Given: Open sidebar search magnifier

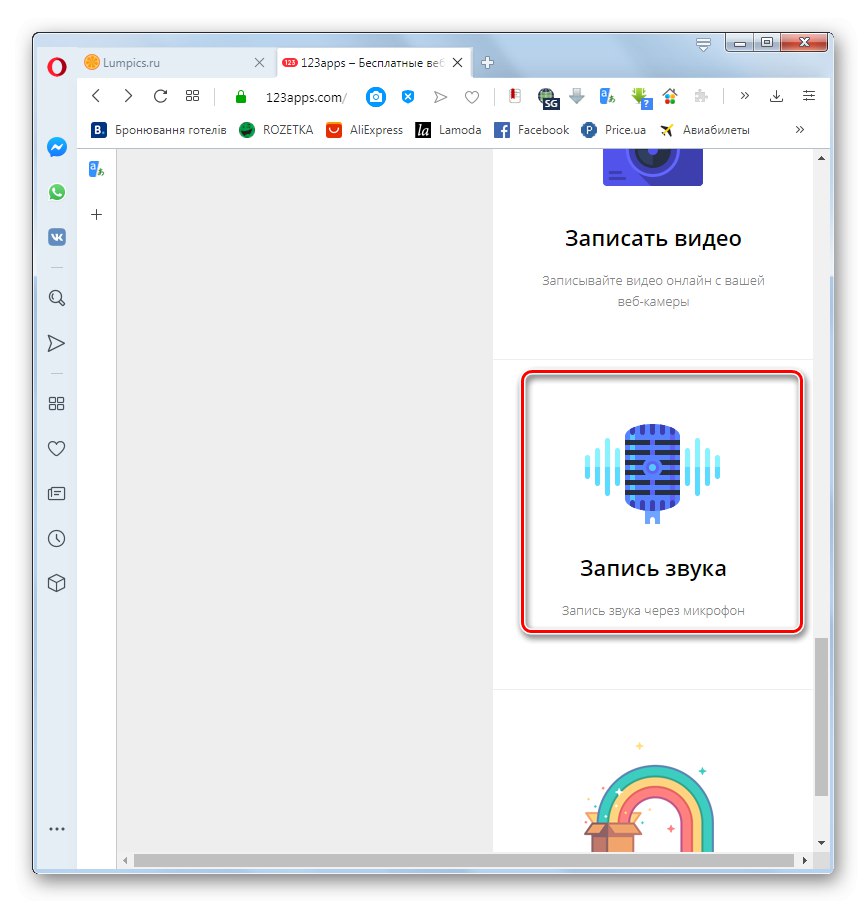Looking at the screenshot, I should (x=57, y=298).
